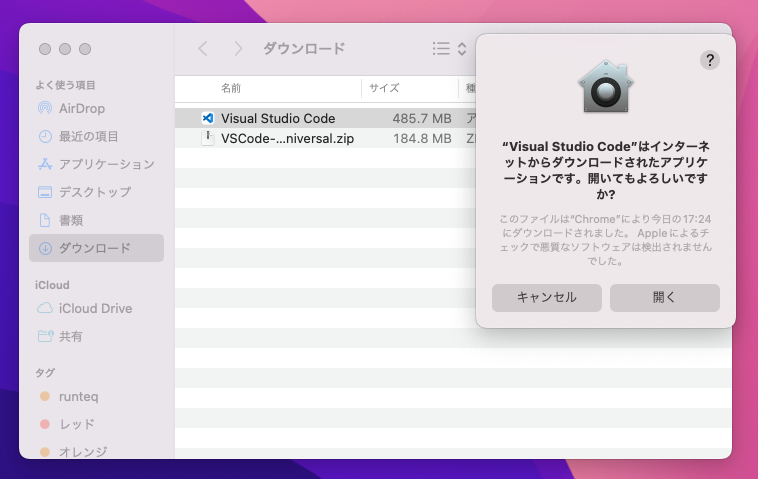This screenshot has height=479, width=758.
Task: Select the レッド red tag
Action: click(76, 424)
